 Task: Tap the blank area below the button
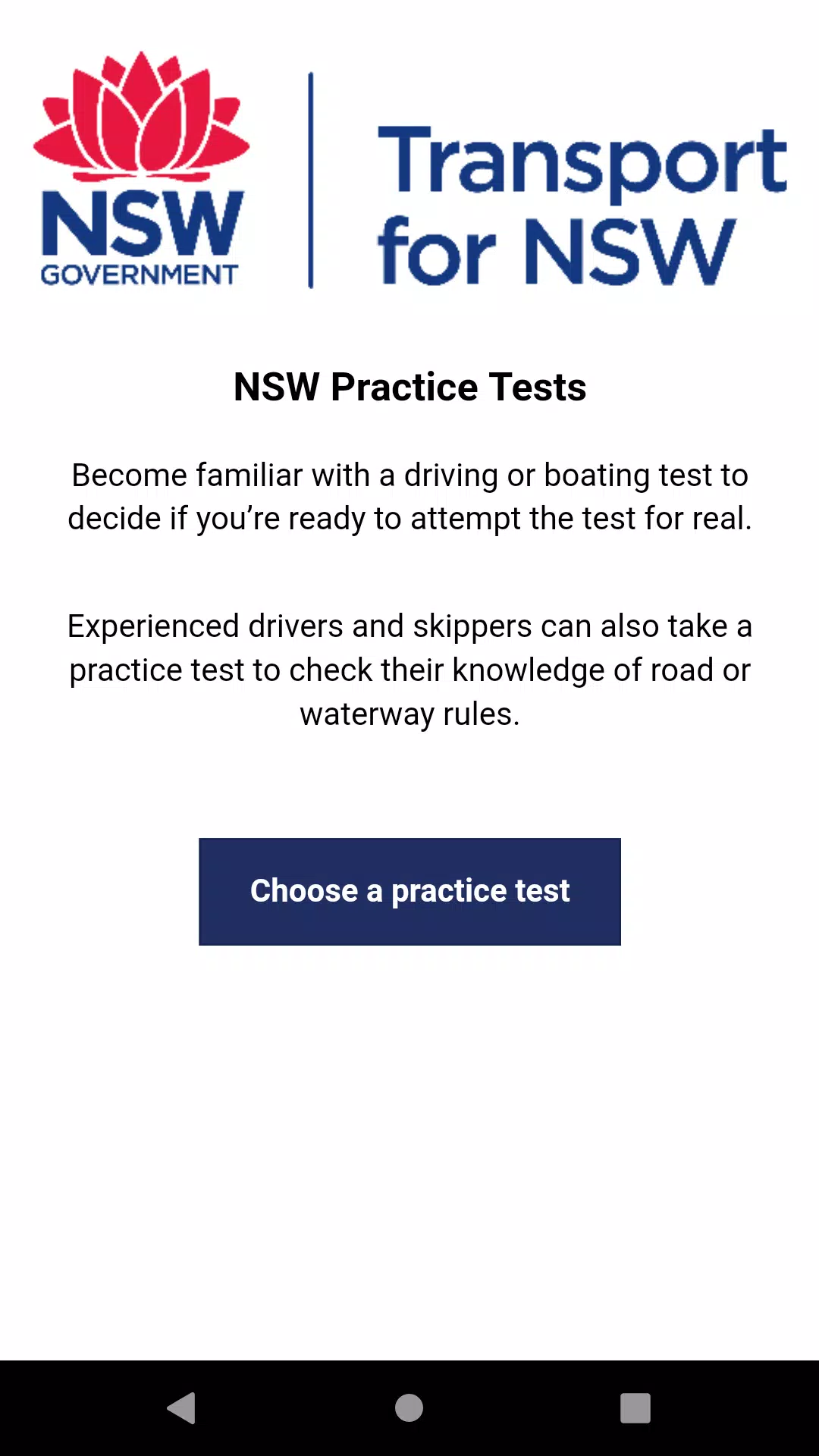coord(409,1100)
